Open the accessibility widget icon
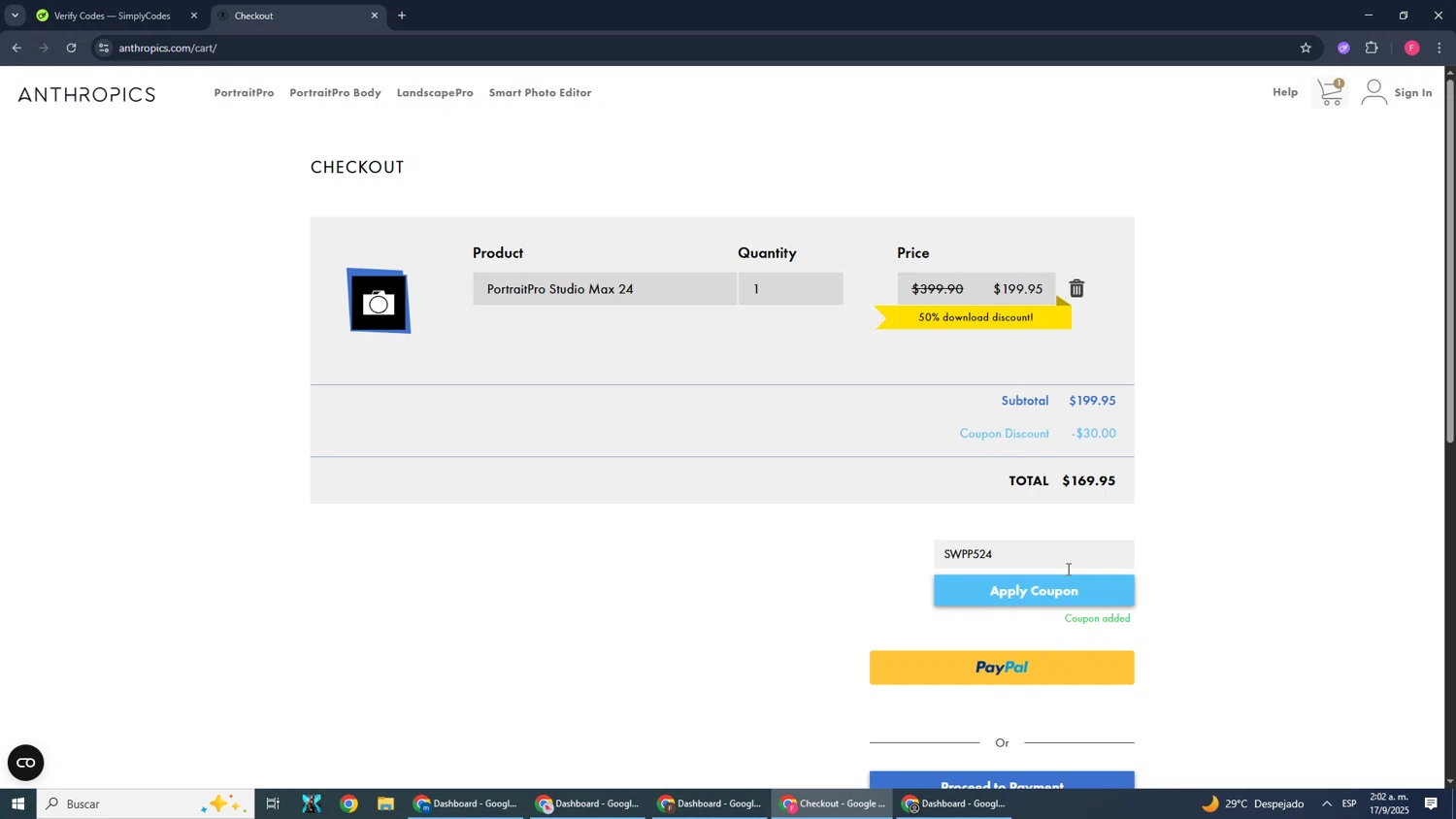 (x=26, y=763)
